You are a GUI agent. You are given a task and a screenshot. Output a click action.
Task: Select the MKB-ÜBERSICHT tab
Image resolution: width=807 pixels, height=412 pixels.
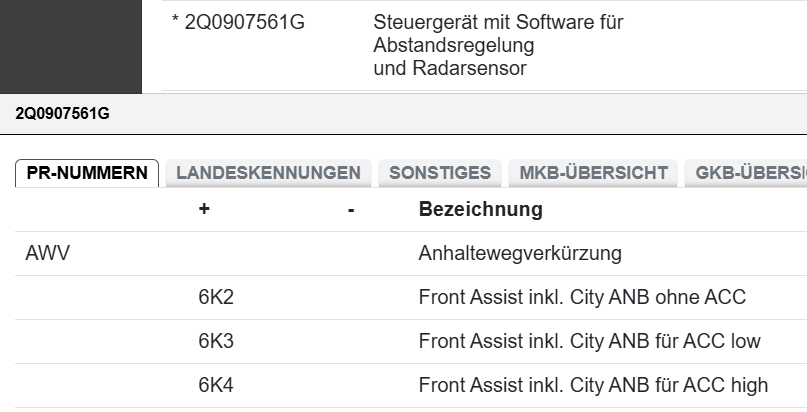tap(593, 173)
